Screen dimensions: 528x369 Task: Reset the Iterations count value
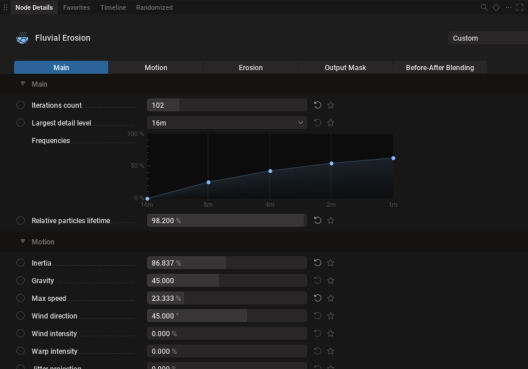pyautogui.click(x=317, y=105)
